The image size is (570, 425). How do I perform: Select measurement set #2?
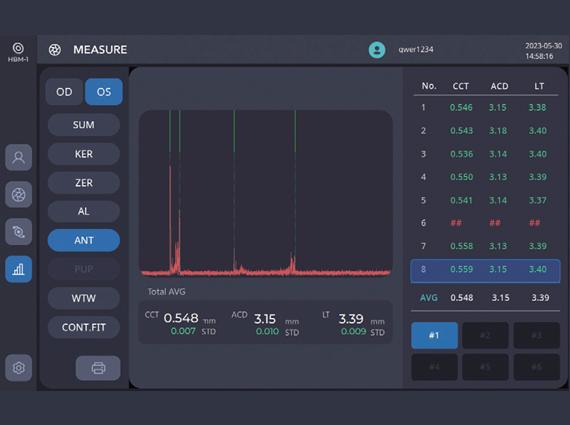click(485, 335)
